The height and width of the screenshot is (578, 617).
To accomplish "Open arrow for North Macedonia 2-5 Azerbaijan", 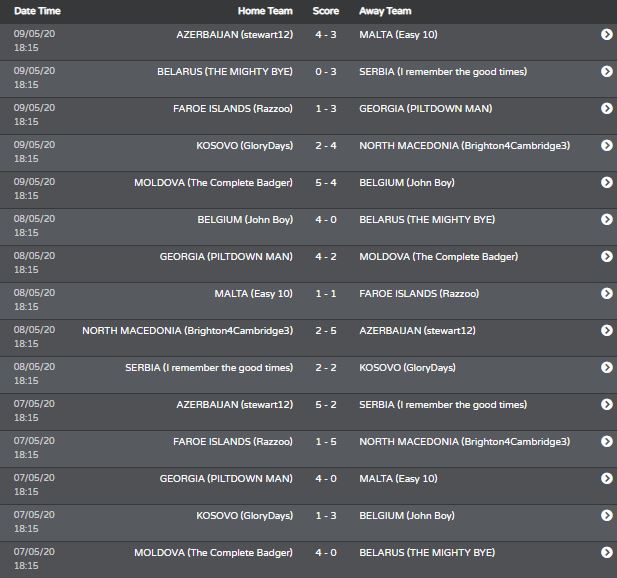I will (606, 330).
